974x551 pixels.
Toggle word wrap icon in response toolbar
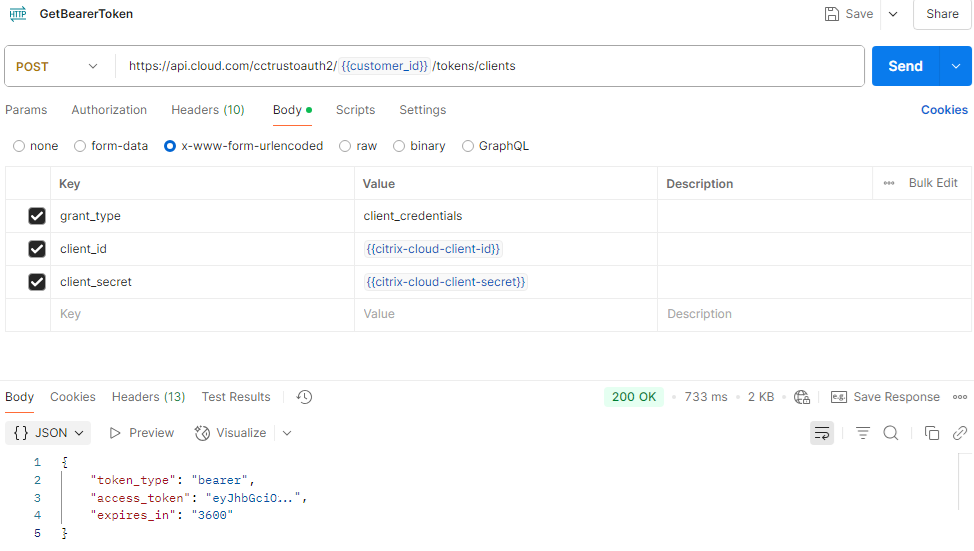(x=821, y=433)
